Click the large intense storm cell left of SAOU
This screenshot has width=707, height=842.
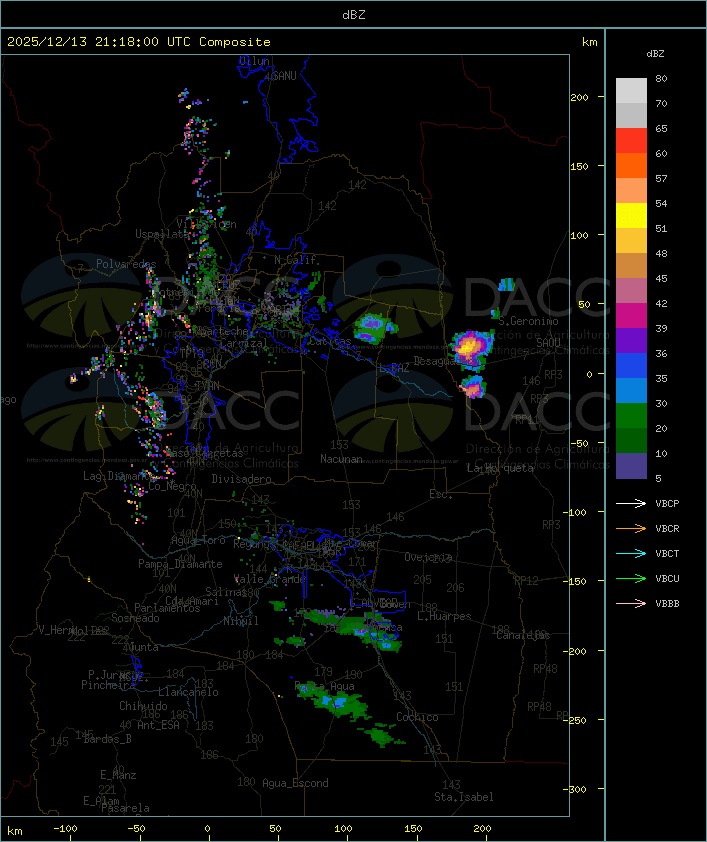470,347
